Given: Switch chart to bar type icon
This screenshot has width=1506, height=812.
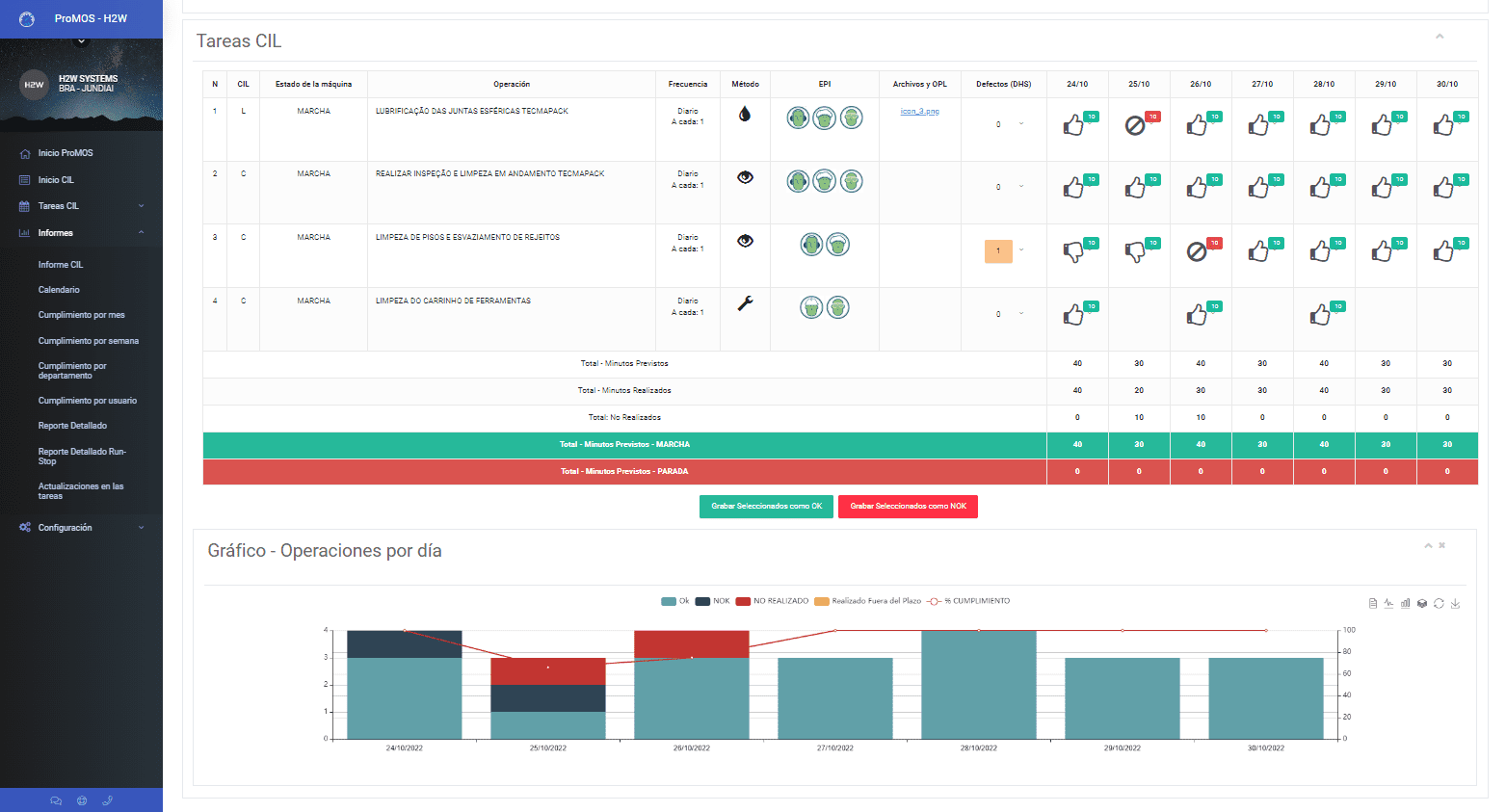Looking at the screenshot, I should tap(1406, 604).
